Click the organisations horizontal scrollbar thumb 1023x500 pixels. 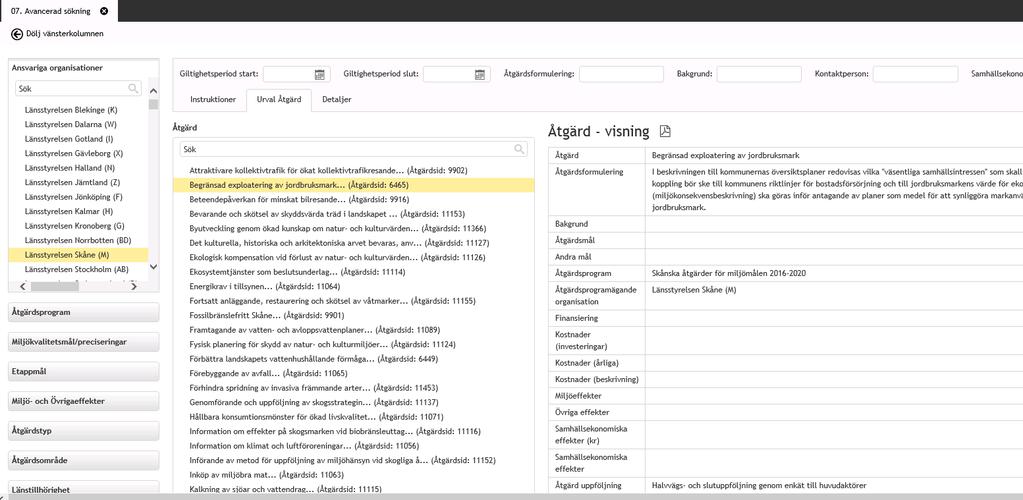54,286
